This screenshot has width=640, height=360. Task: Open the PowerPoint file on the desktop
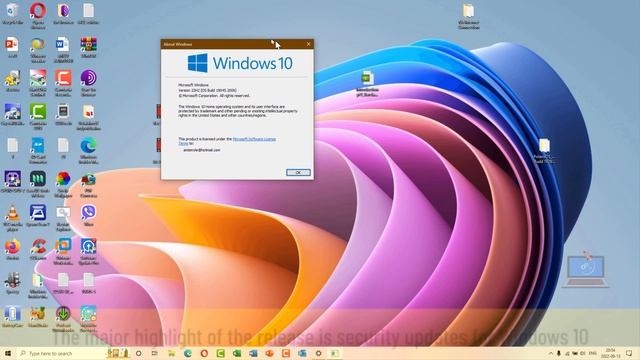(12, 47)
